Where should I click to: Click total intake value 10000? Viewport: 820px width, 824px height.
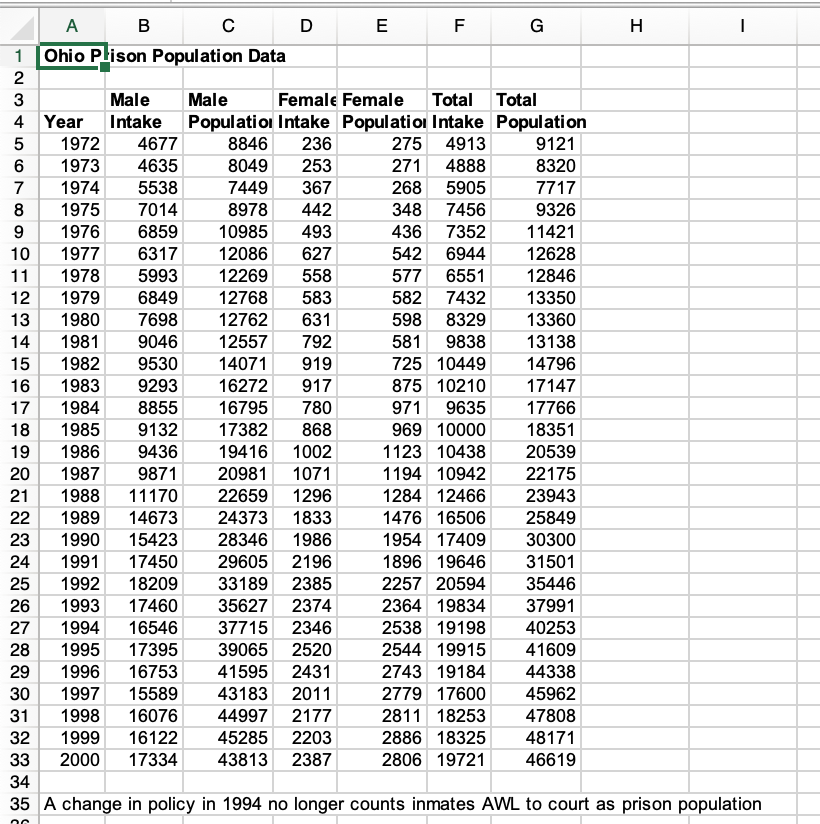coord(459,430)
